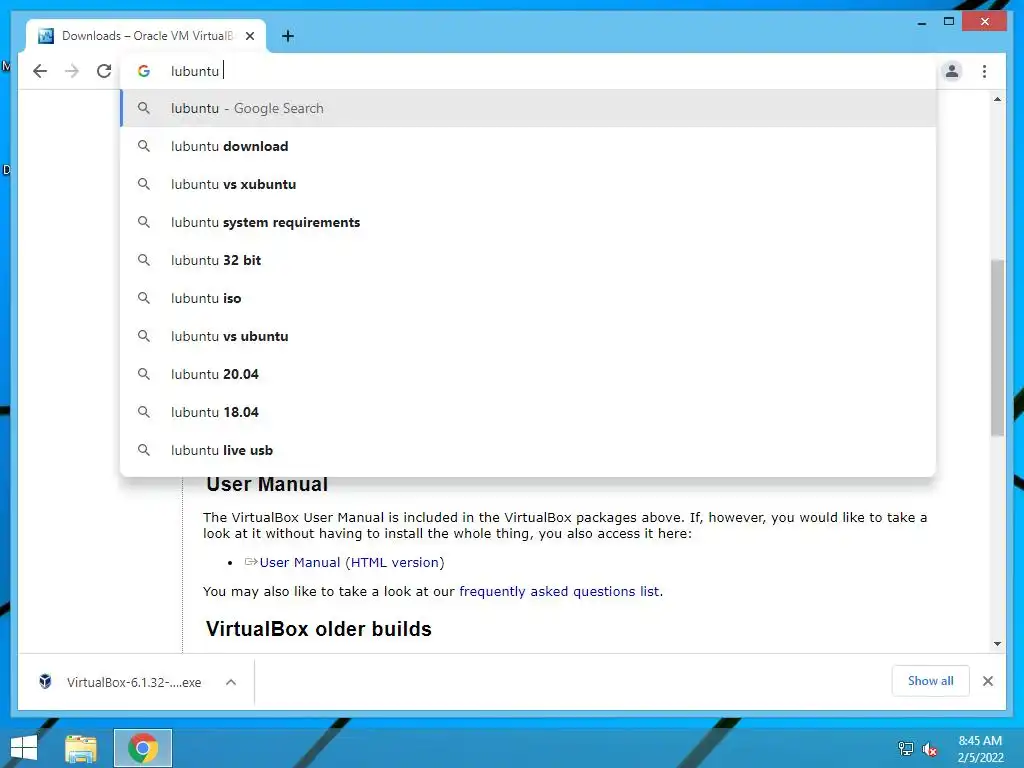Image resolution: width=1024 pixels, height=768 pixels.
Task: Open the Windows Start button
Action: (x=24, y=748)
